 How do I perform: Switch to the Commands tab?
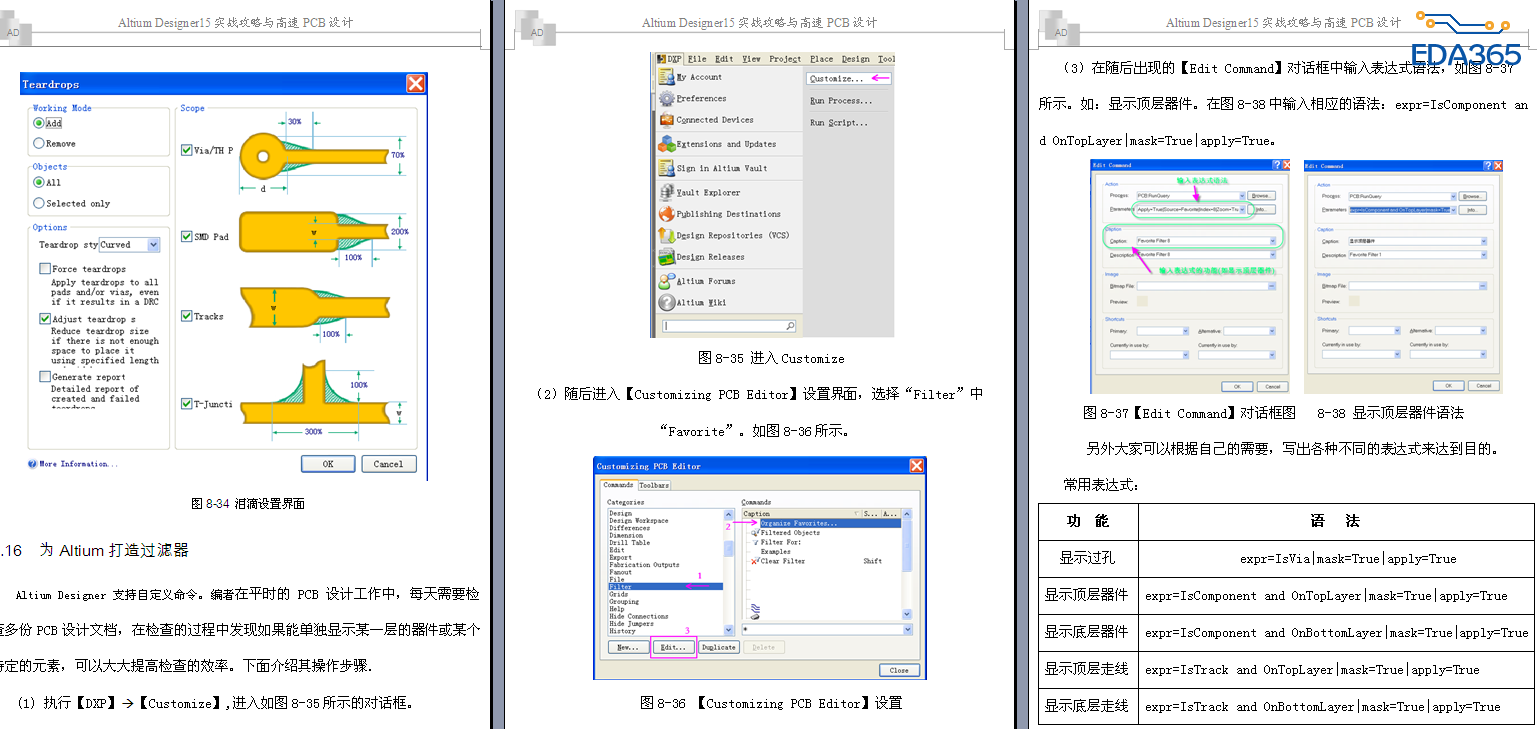618,485
